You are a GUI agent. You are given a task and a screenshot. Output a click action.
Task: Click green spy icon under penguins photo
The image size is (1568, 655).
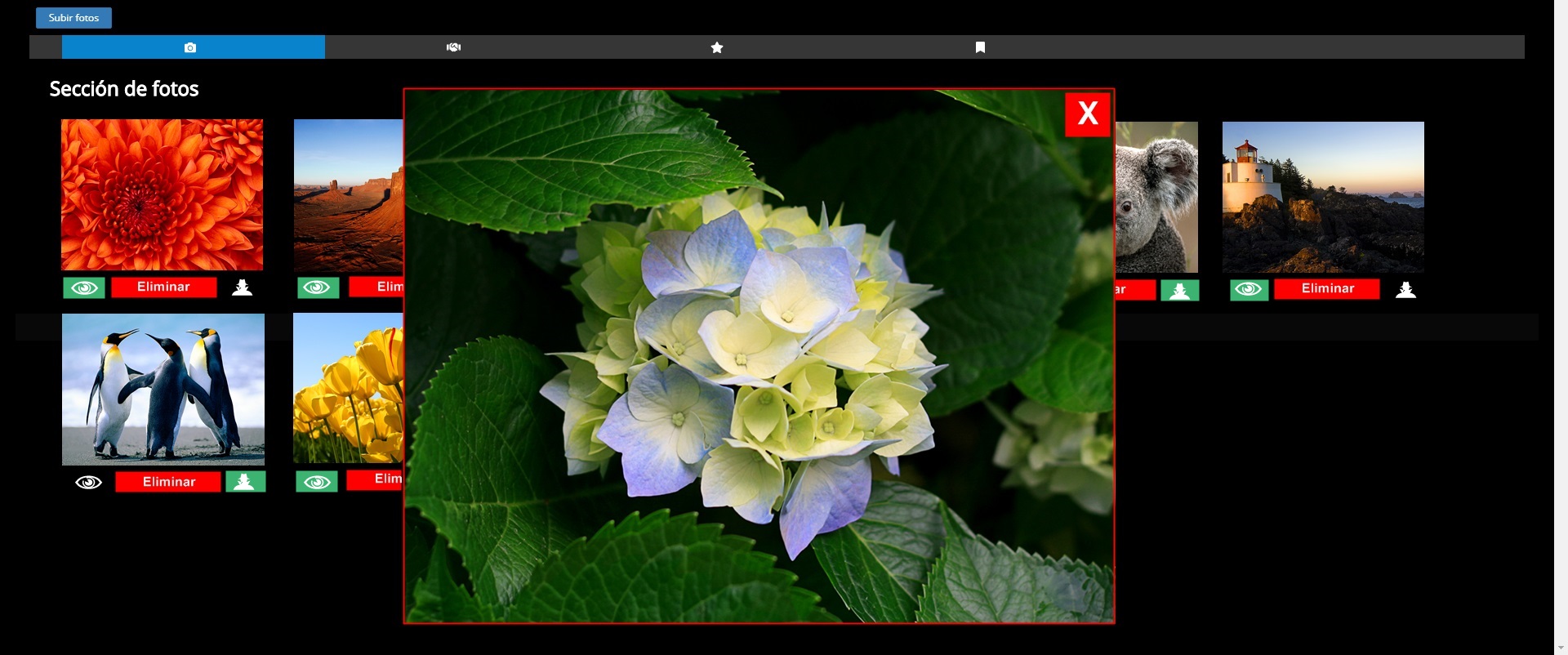click(x=245, y=482)
